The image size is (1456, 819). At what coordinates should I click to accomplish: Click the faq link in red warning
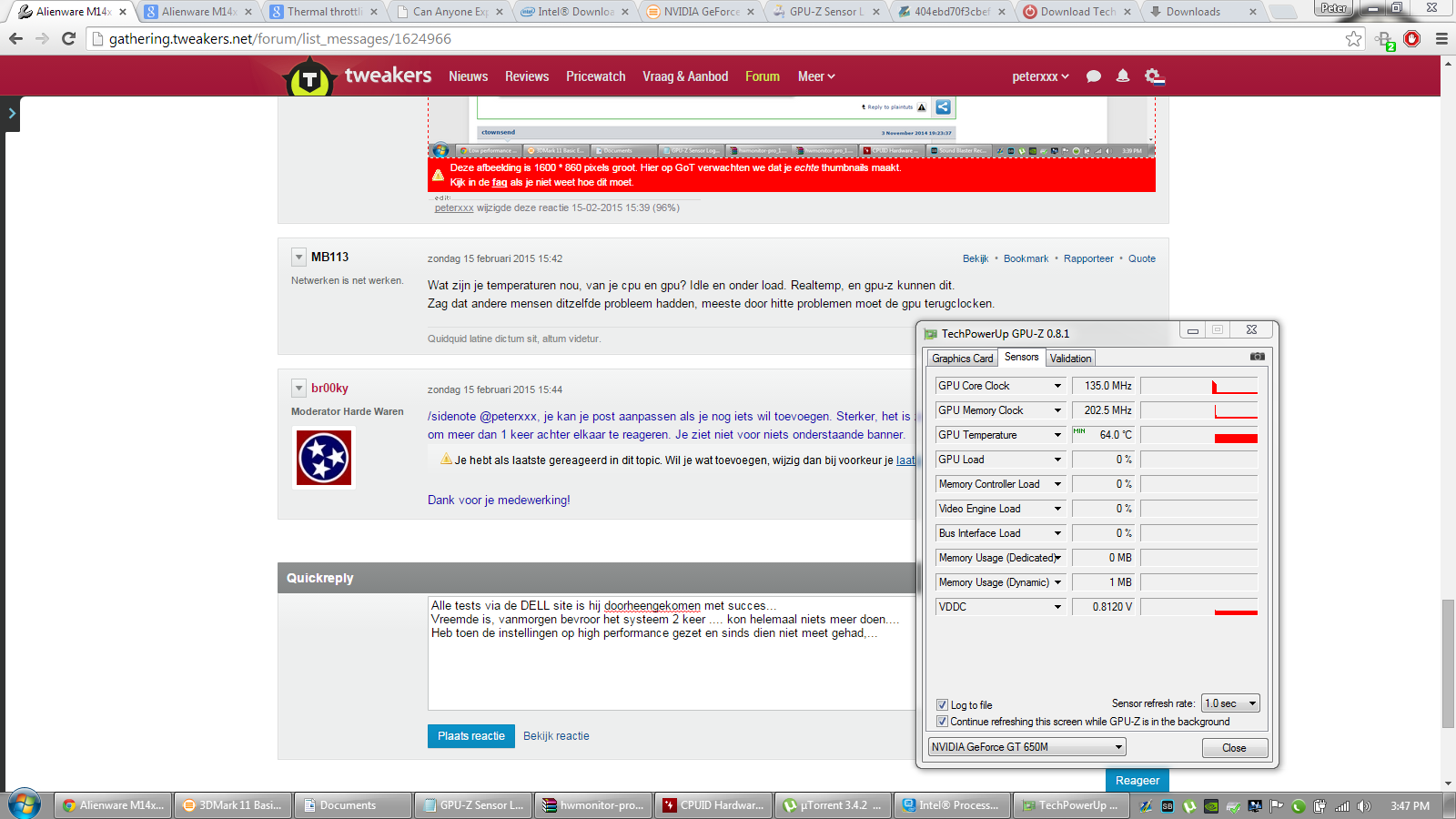(500, 182)
